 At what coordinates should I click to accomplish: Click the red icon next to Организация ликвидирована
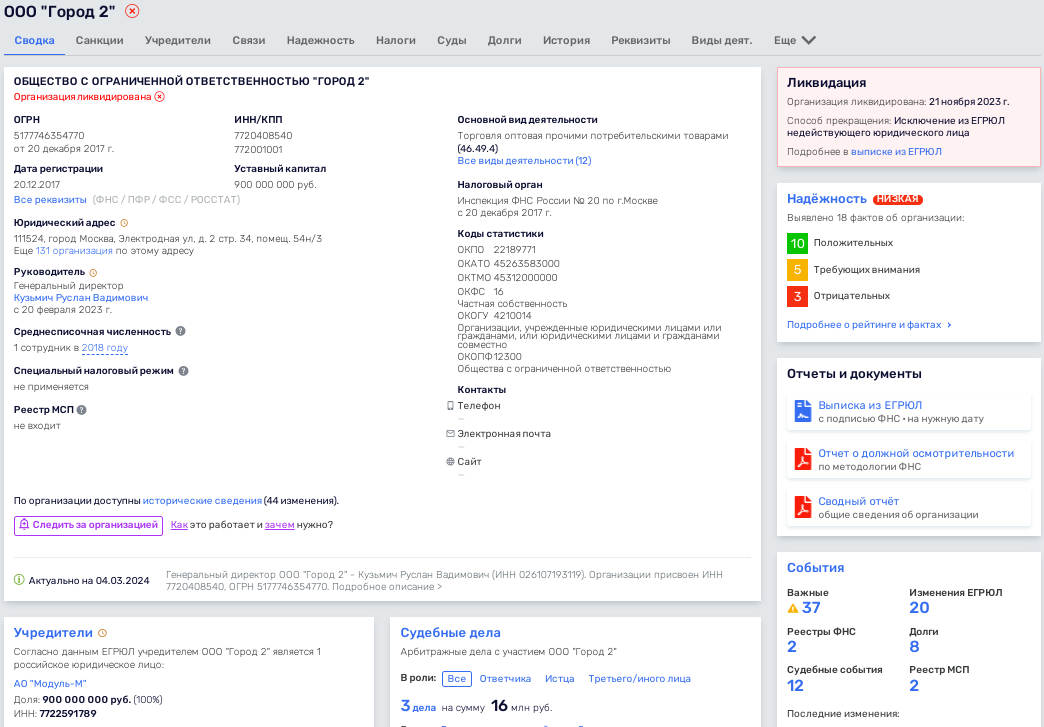[160, 97]
